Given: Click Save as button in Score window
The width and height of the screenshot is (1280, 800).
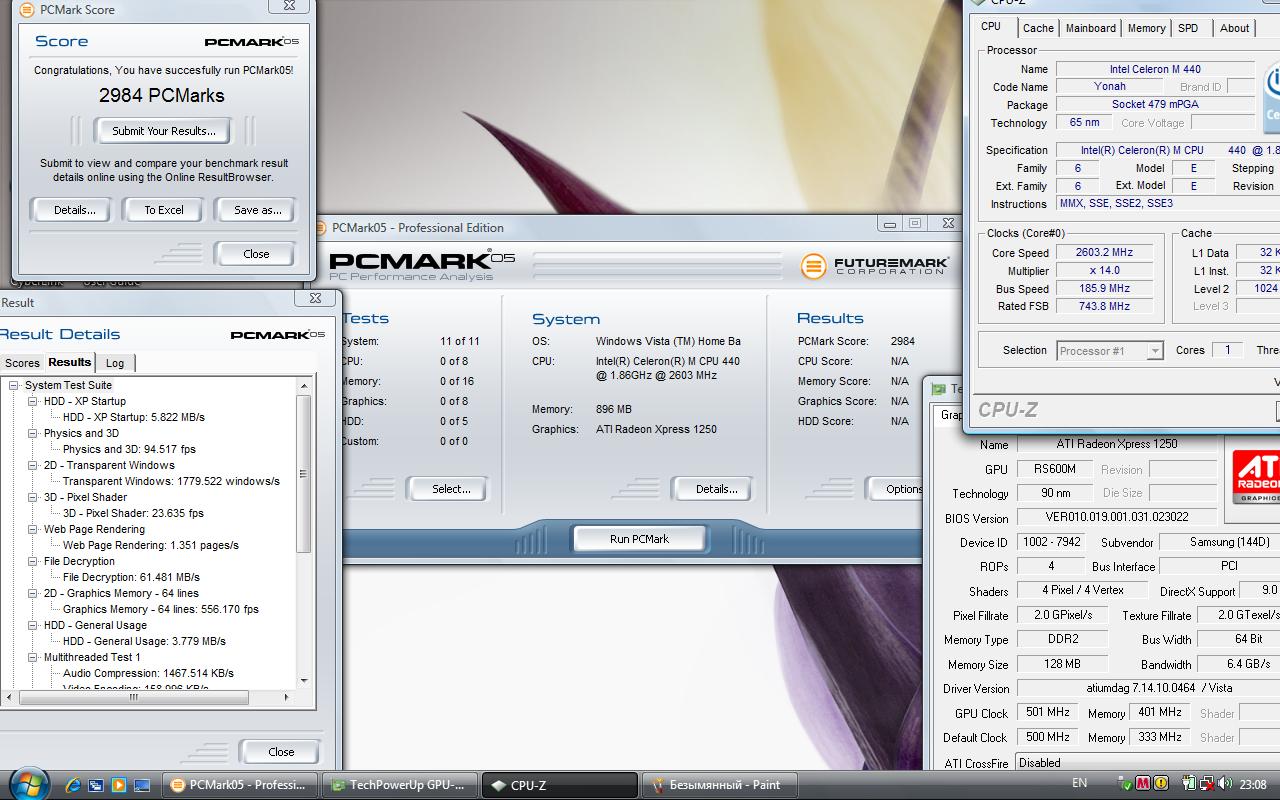Looking at the screenshot, I should (x=257, y=210).
